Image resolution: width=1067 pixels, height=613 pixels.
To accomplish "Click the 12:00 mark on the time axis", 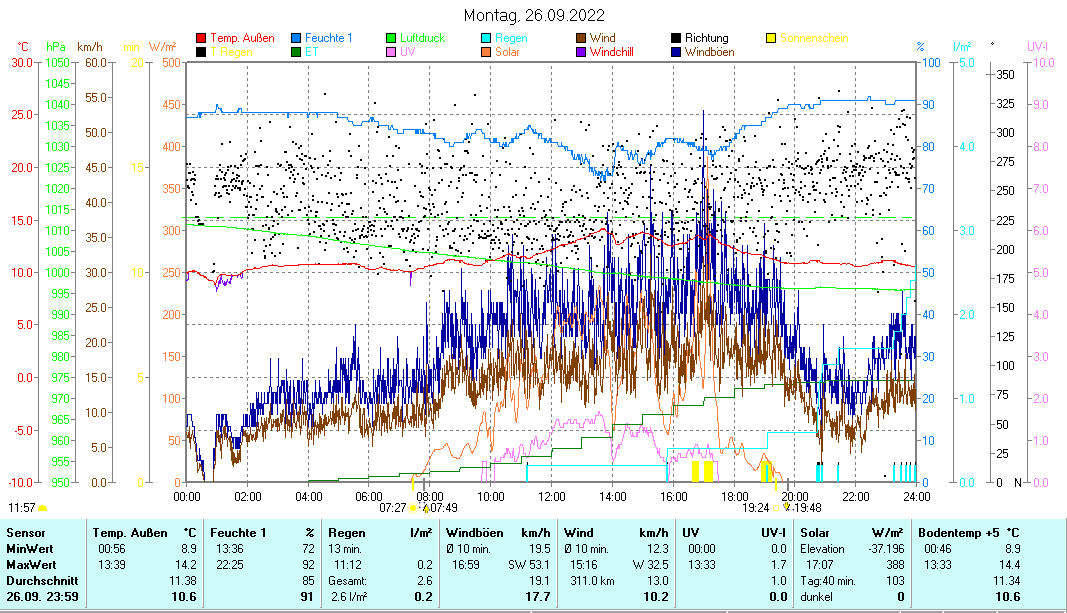I will [552, 495].
